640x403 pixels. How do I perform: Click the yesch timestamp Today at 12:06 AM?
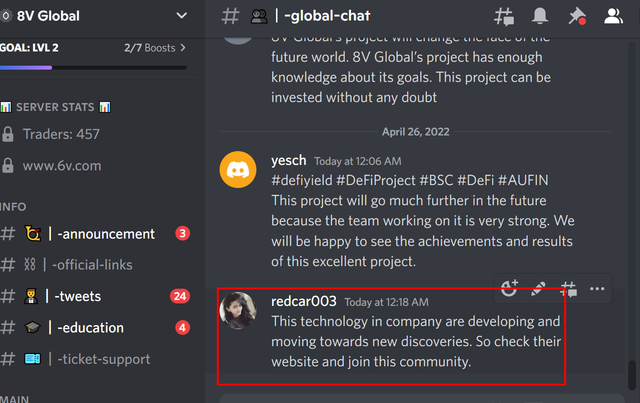click(358, 161)
